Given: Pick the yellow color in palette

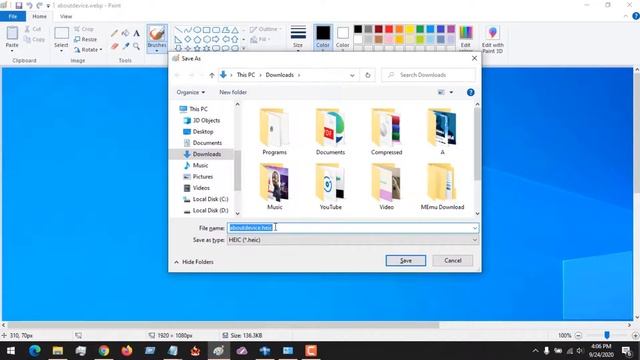Looking at the screenshot, I should (409, 29).
